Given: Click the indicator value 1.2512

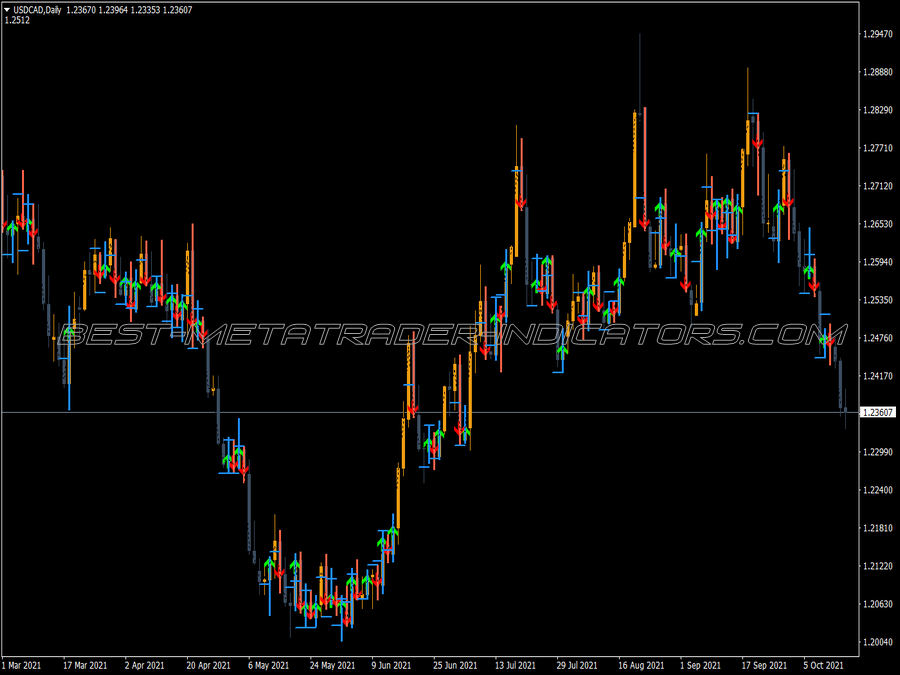Looking at the screenshot, I should pyautogui.click(x=17, y=21).
